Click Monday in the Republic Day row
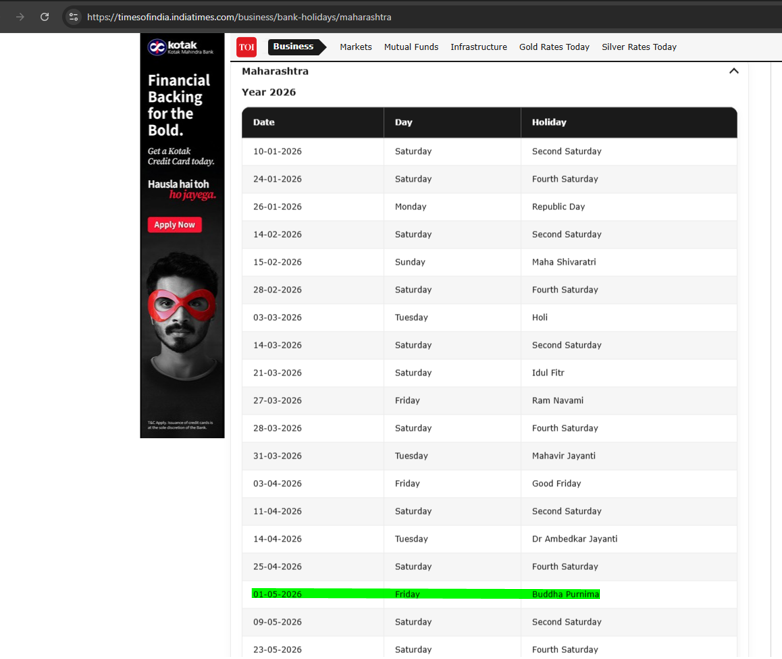 (410, 207)
